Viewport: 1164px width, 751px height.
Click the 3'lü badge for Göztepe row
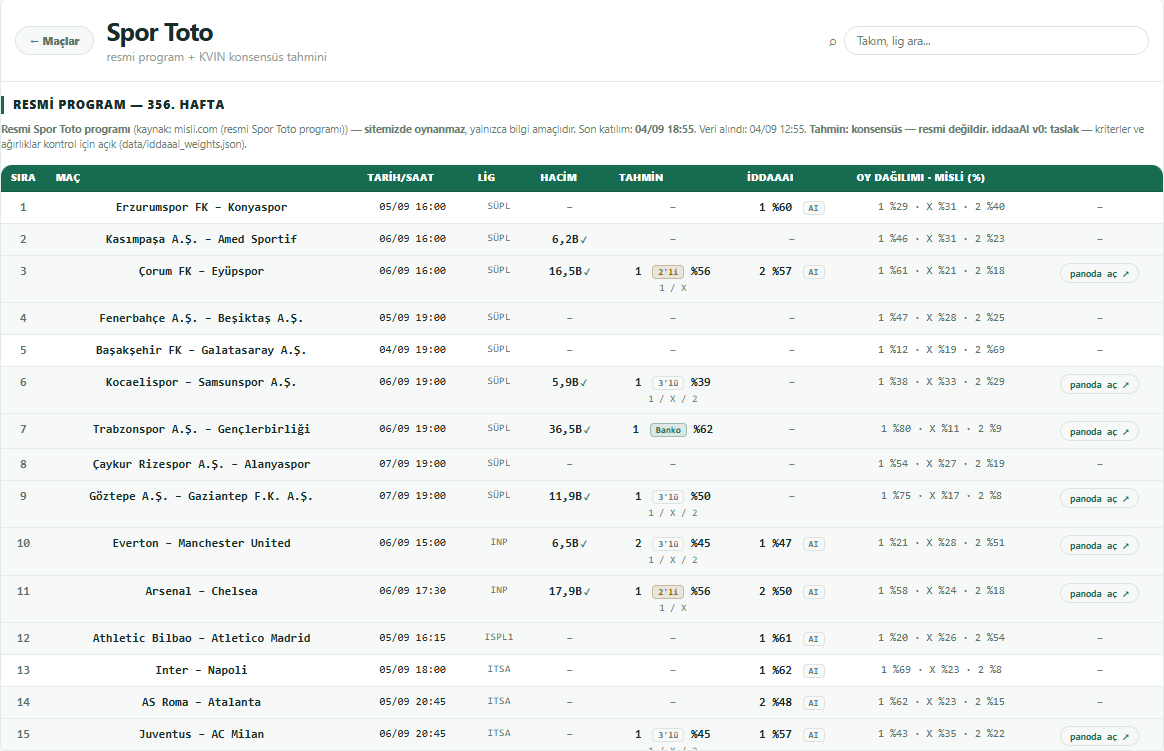tap(668, 496)
